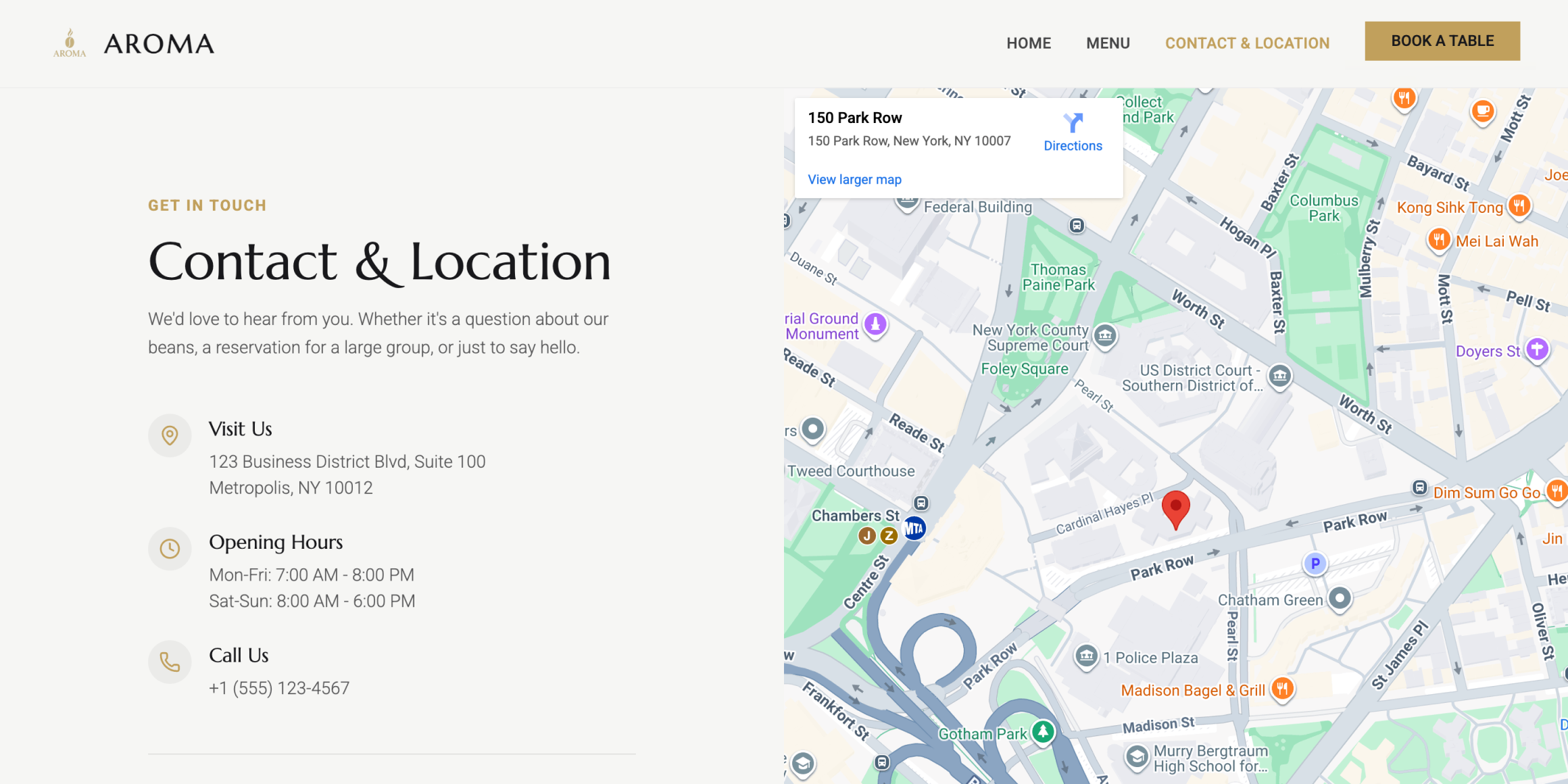This screenshot has height=784, width=1568.
Task: Switch to the MENU page
Action: 1108,43
